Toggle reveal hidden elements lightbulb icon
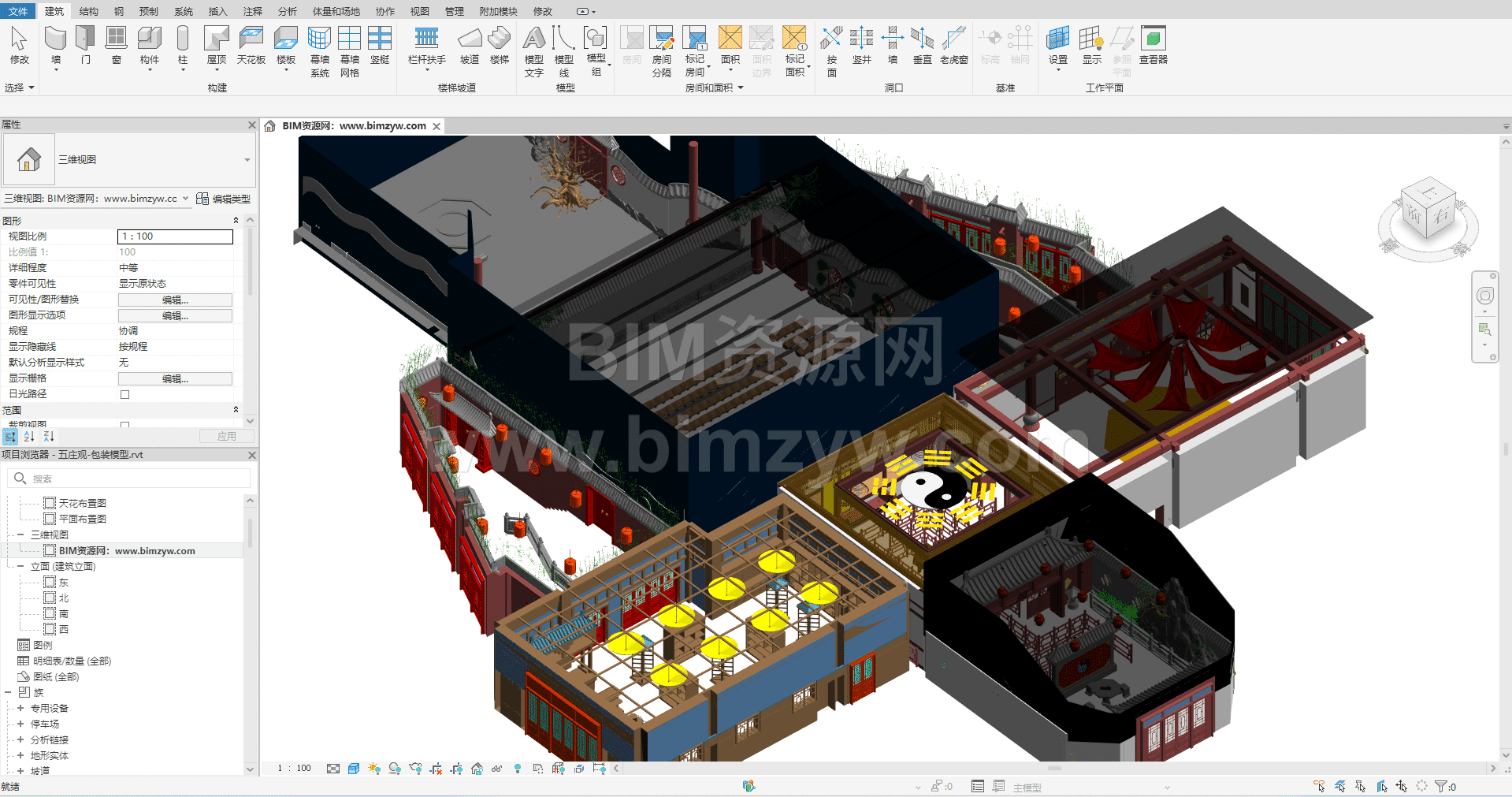1512x797 pixels. tap(518, 768)
